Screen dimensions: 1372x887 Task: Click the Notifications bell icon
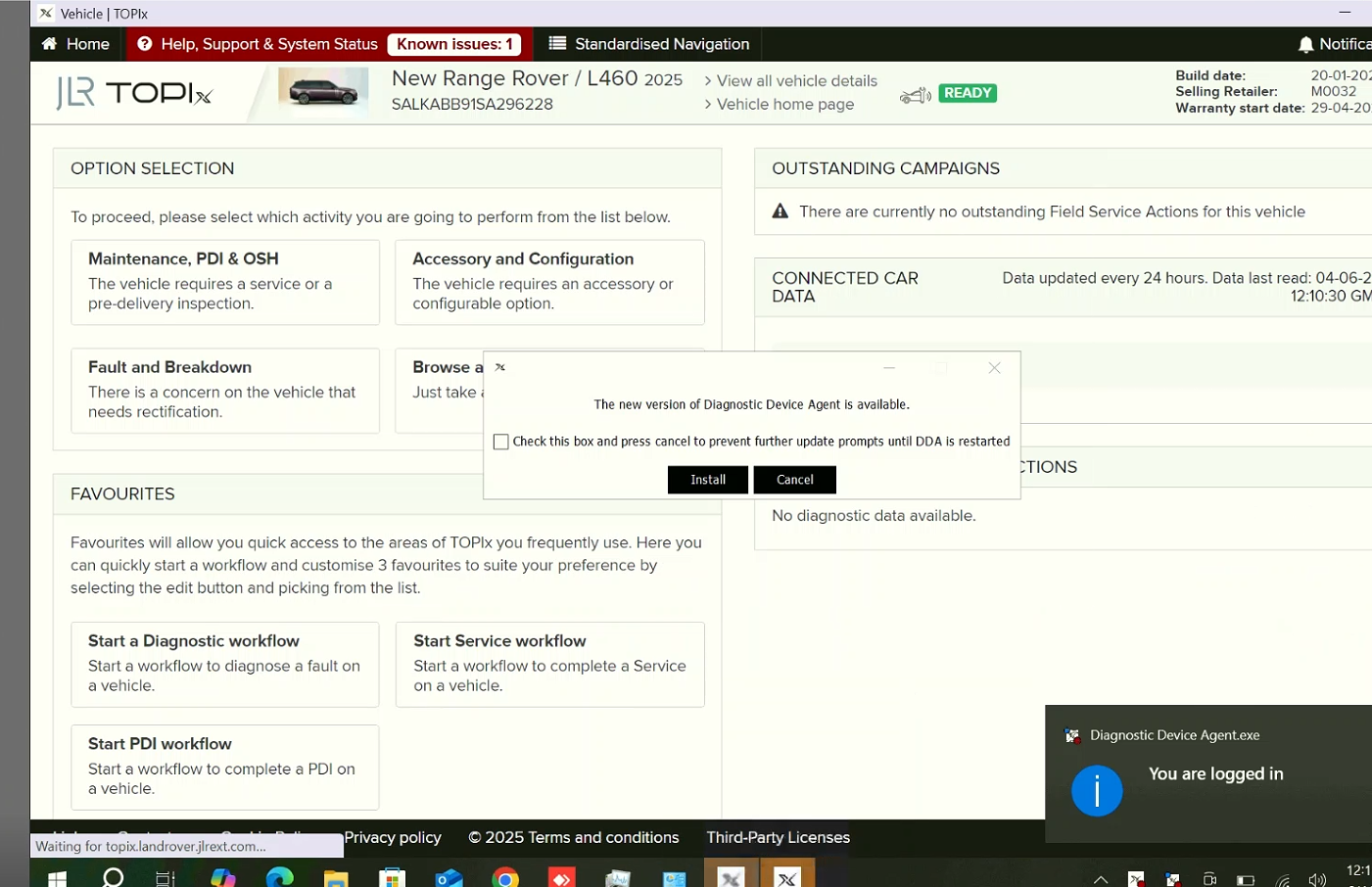pos(1305,44)
